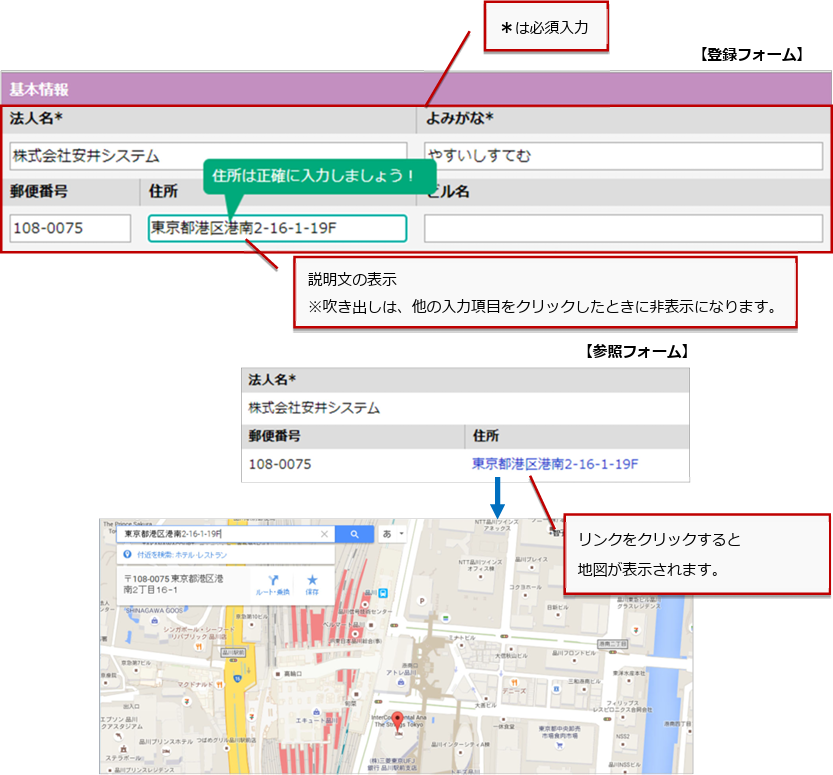Click the コクヨホール label on map
833x775 pixels.
(525, 587)
